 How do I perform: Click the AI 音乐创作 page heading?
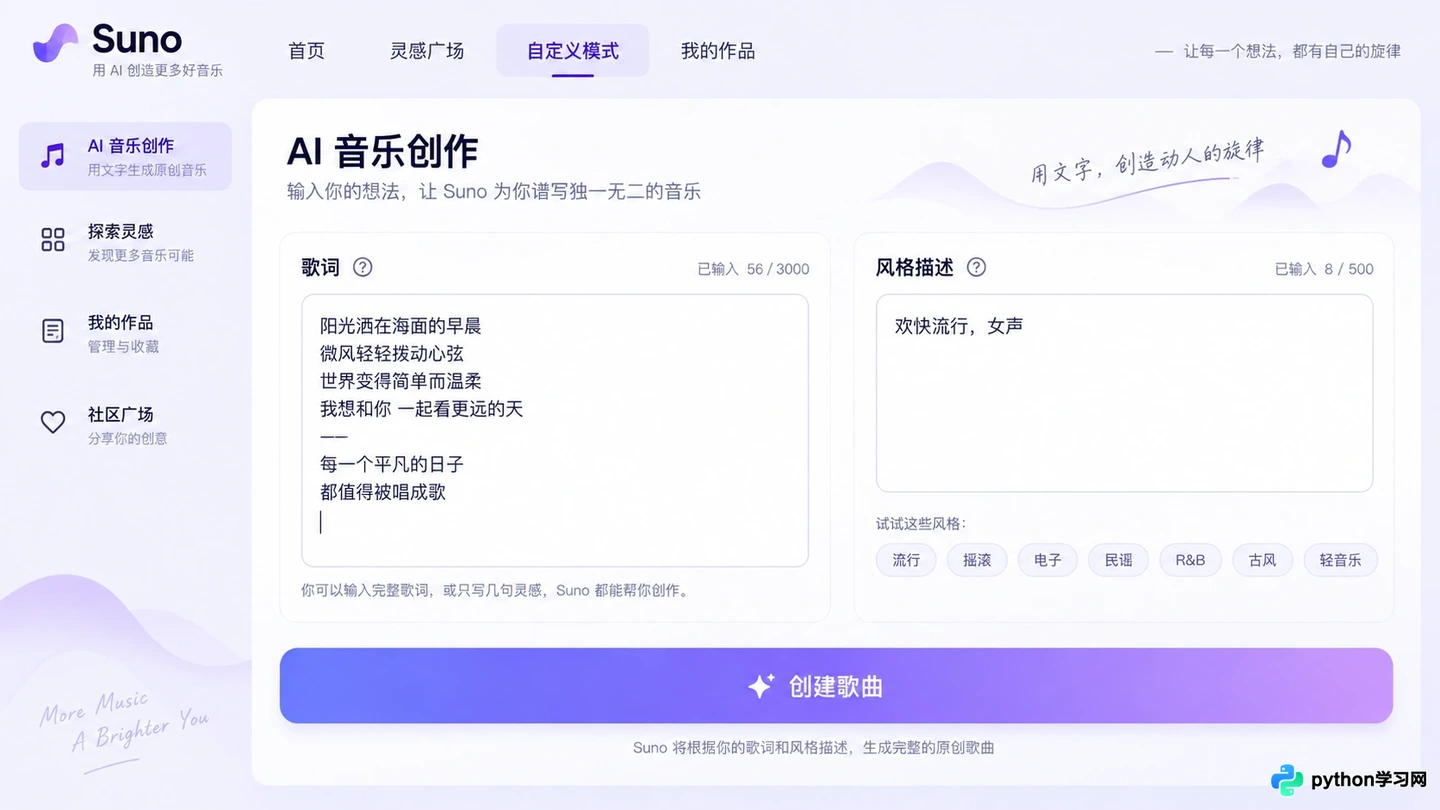coord(382,151)
